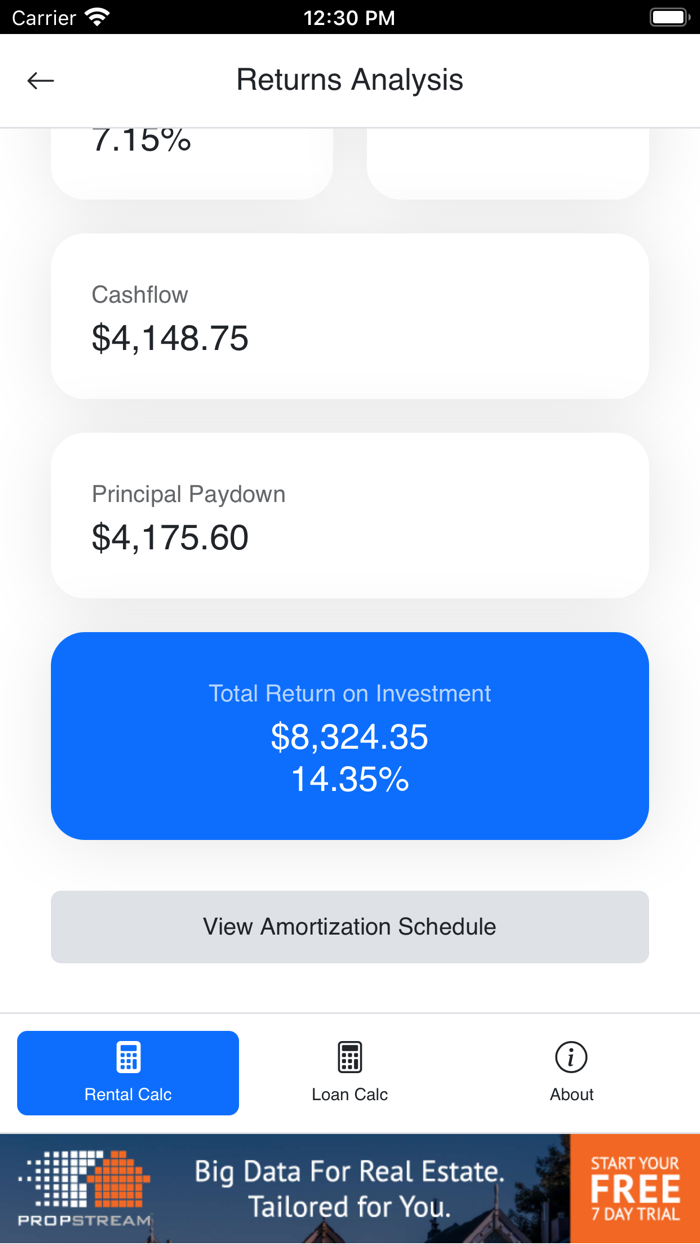The image size is (700, 1244).
Task: Select the Cashflow card
Action: [x=349, y=315]
